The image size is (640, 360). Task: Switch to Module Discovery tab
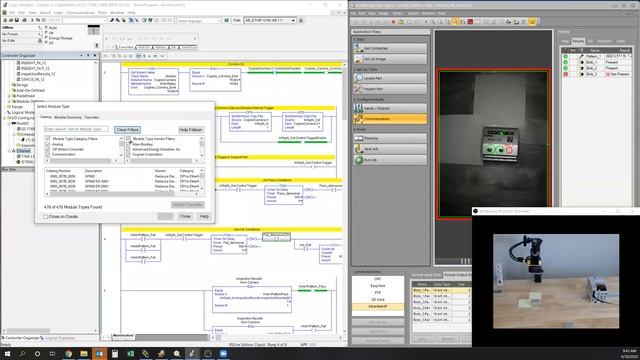click(68, 117)
